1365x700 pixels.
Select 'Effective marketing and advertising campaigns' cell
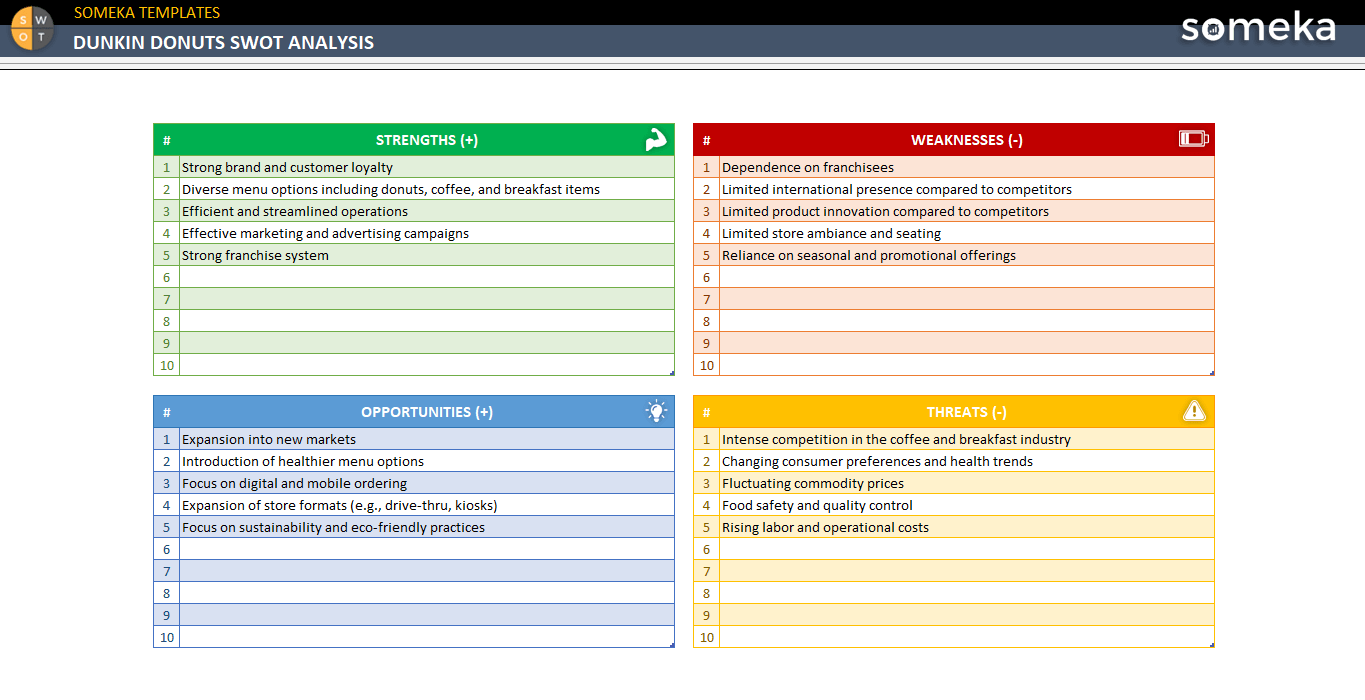(427, 233)
